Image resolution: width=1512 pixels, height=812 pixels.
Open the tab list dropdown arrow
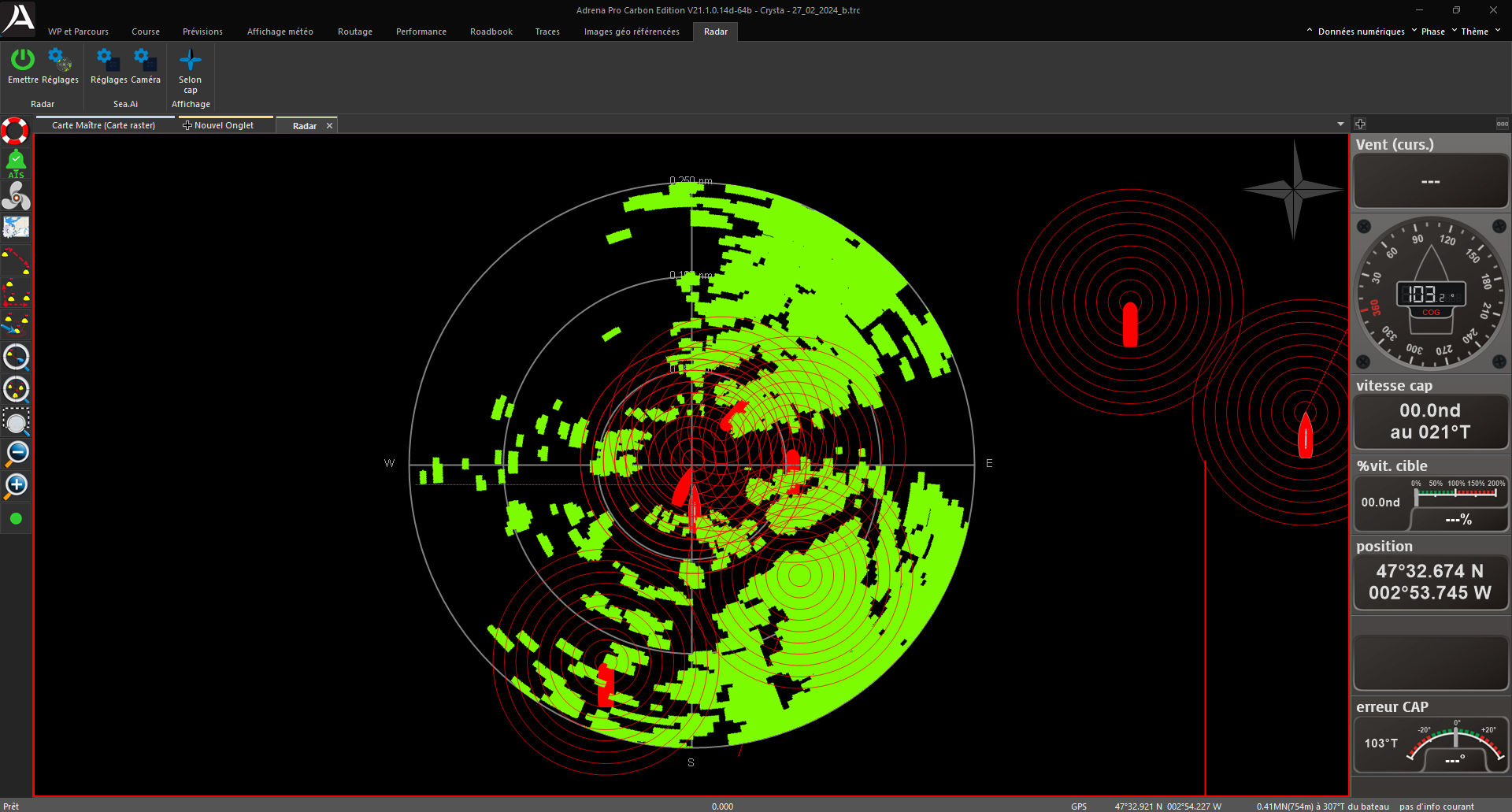tap(1340, 124)
